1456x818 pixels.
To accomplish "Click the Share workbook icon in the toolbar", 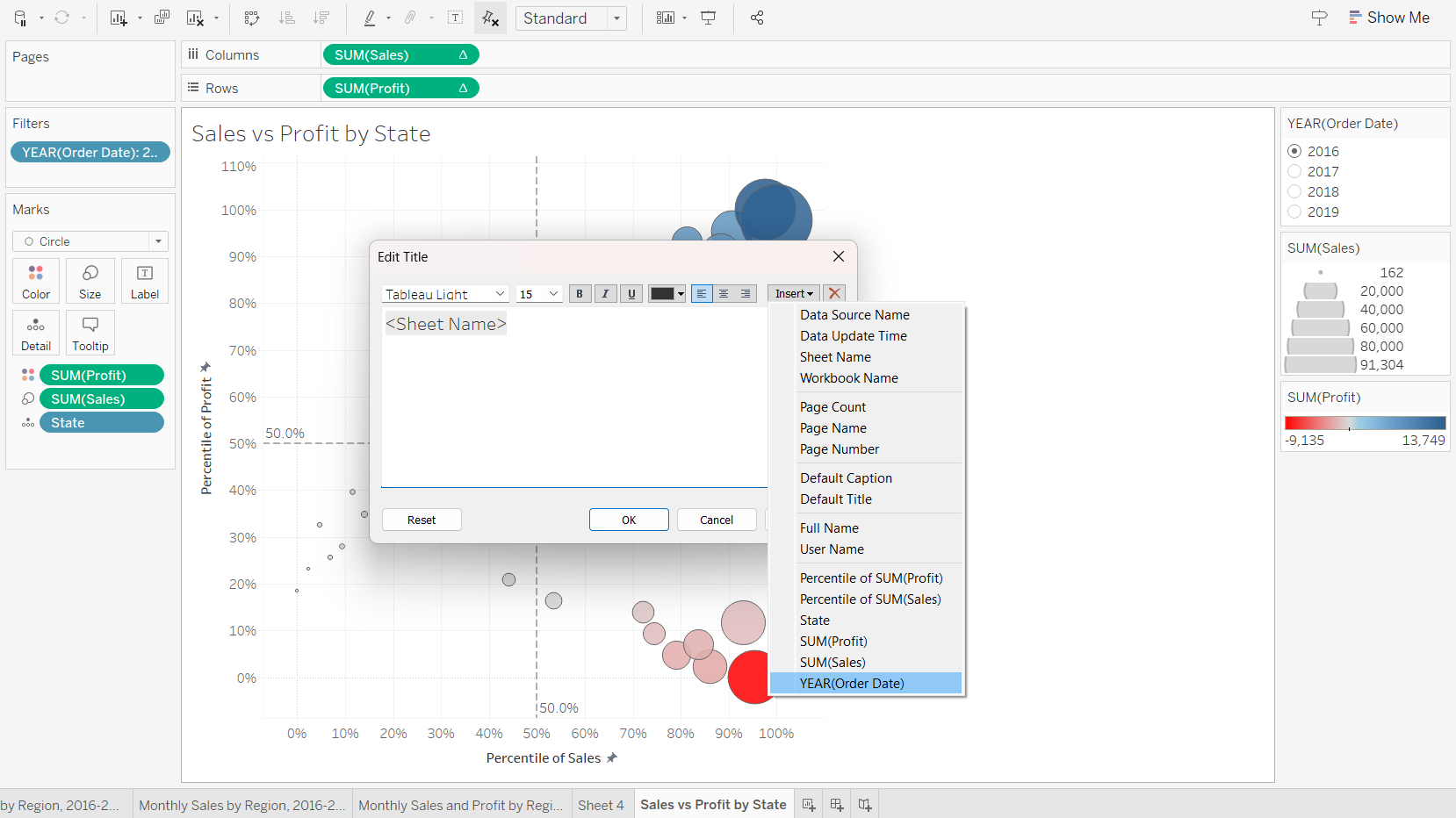I will point(757,18).
